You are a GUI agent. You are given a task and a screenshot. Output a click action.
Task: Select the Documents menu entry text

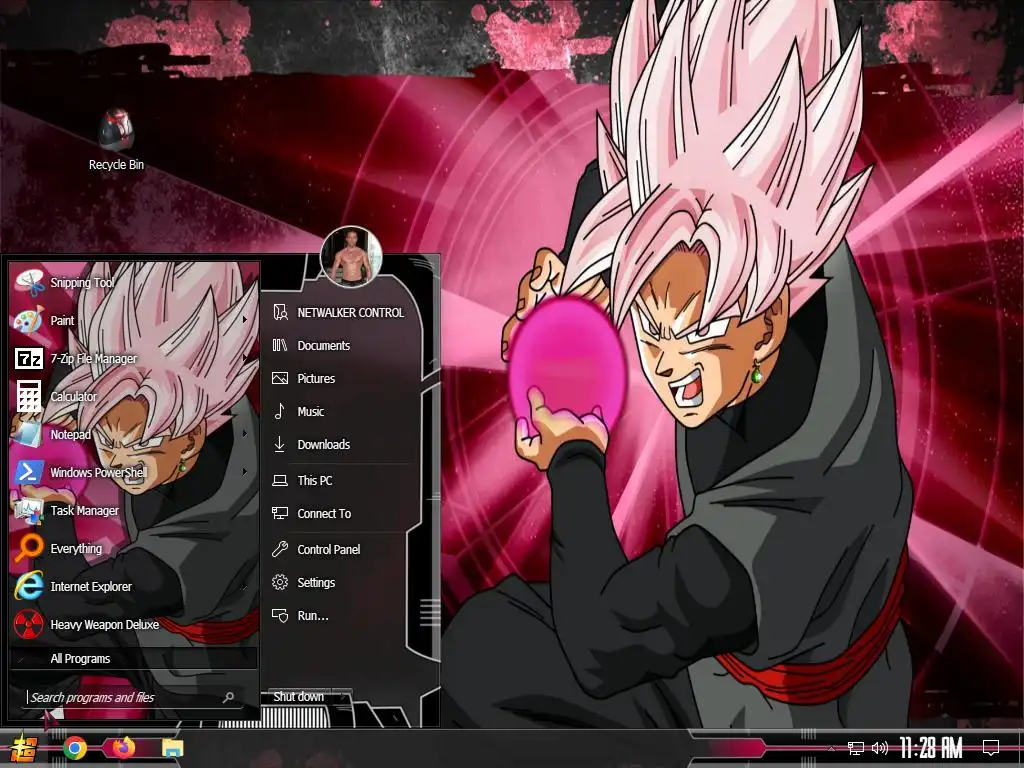coord(324,345)
